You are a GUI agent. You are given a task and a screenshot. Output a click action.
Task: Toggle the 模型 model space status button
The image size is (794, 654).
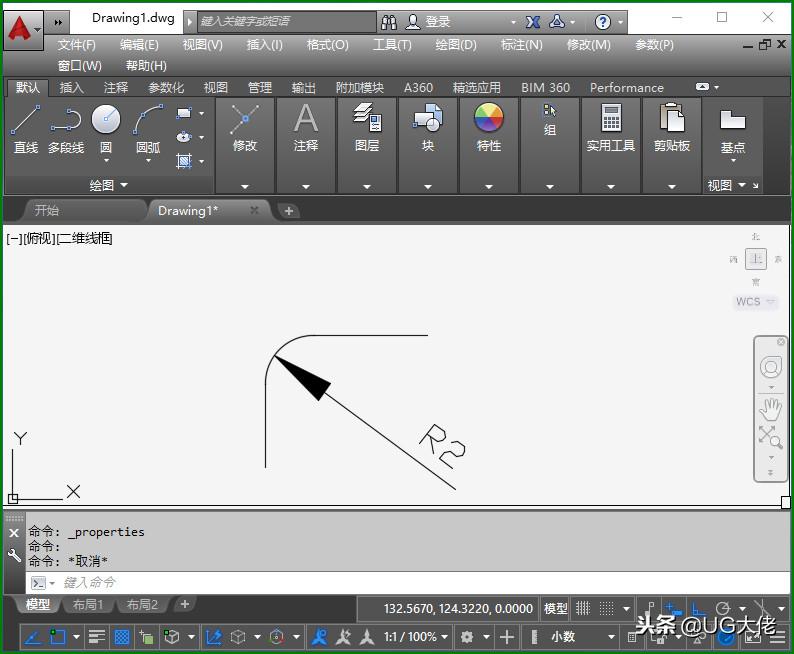555,608
